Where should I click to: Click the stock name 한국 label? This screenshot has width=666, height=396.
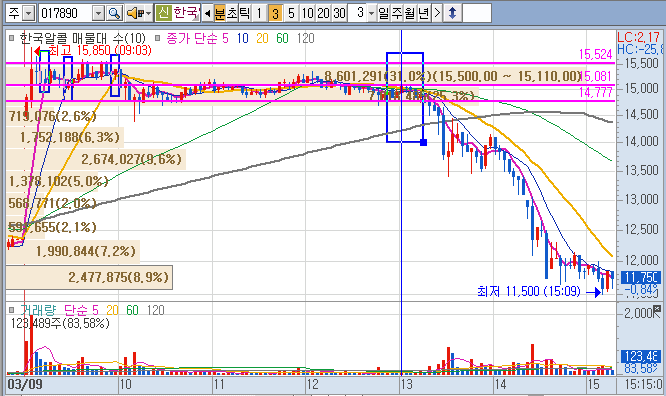point(186,13)
